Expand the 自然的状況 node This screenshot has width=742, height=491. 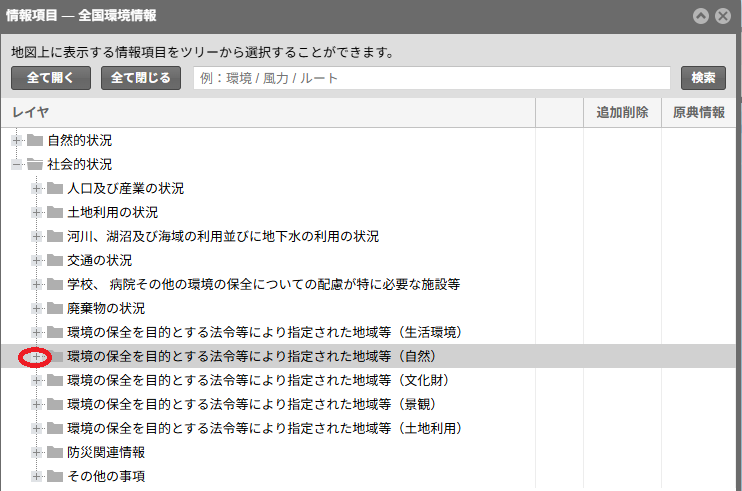tap(17, 140)
